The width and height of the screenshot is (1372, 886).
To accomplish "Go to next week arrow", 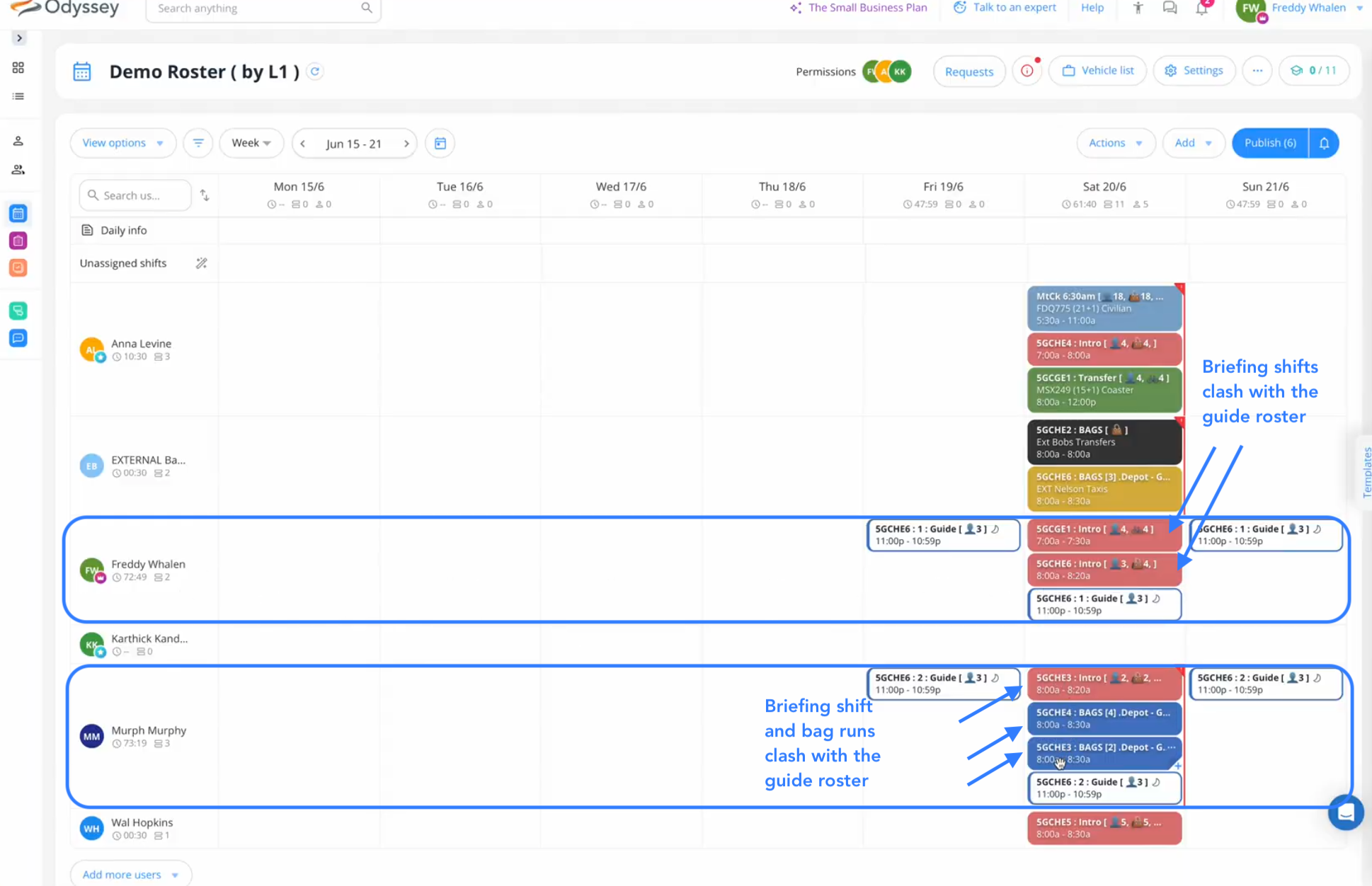I will tap(406, 144).
